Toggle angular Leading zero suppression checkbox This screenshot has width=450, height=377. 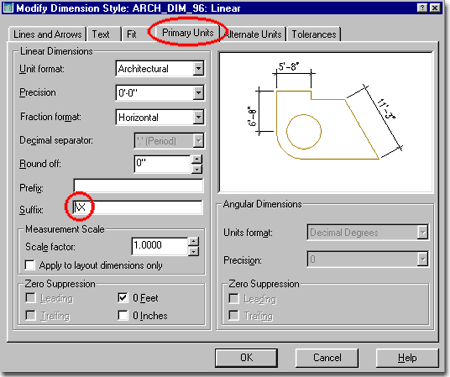tap(234, 299)
